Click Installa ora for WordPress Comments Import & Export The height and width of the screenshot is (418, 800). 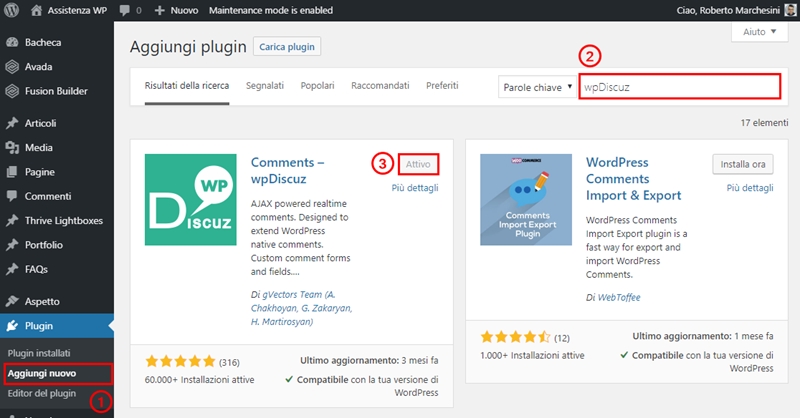(x=743, y=164)
